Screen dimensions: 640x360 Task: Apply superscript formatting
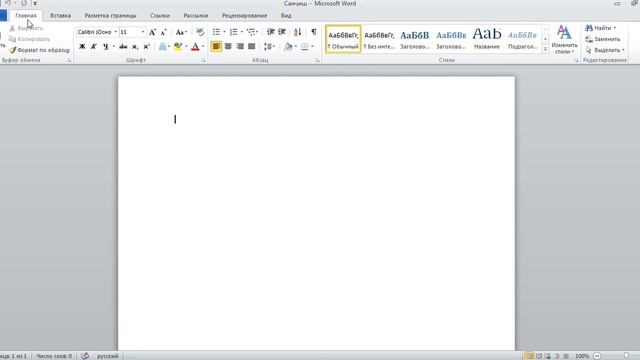pyautogui.click(x=146, y=47)
